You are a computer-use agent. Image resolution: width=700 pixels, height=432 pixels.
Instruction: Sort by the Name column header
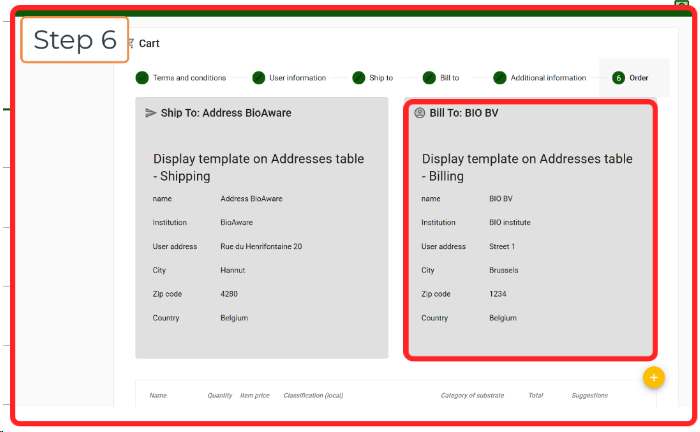click(x=158, y=395)
